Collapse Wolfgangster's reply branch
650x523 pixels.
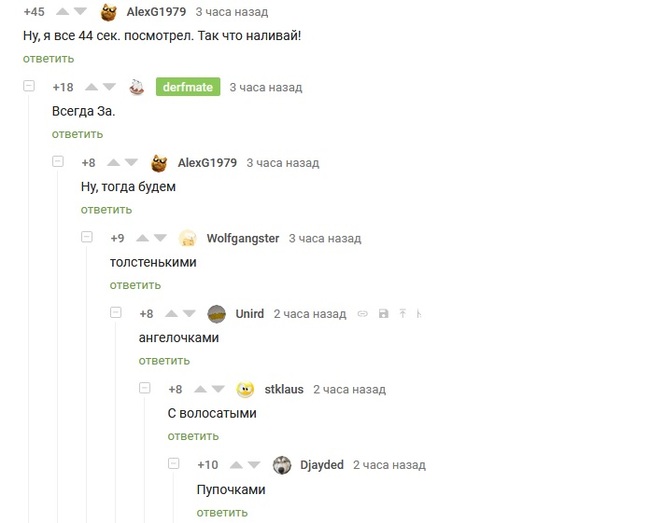point(87,237)
